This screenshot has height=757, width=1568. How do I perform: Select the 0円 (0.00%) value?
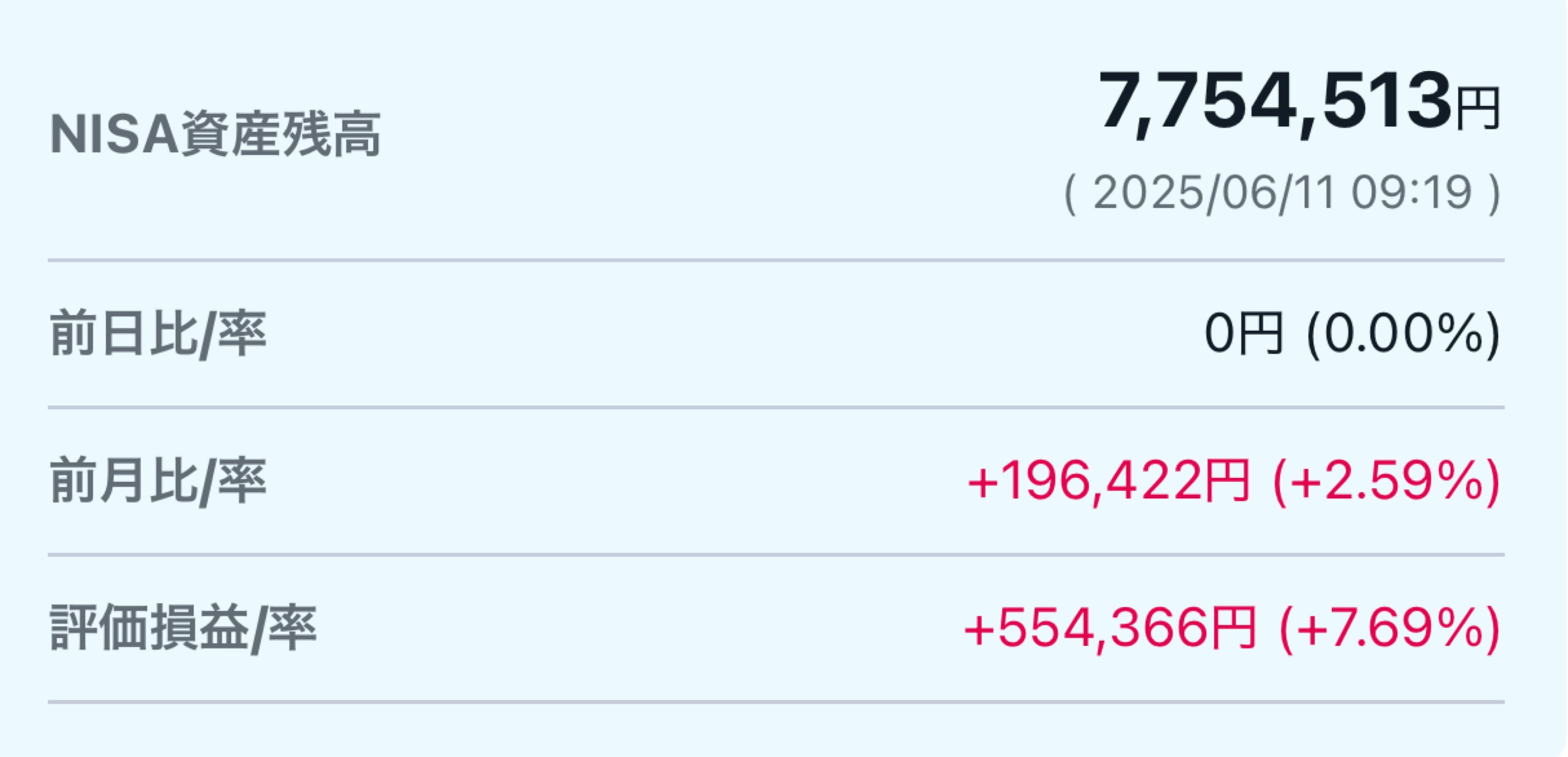click(x=1352, y=334)
